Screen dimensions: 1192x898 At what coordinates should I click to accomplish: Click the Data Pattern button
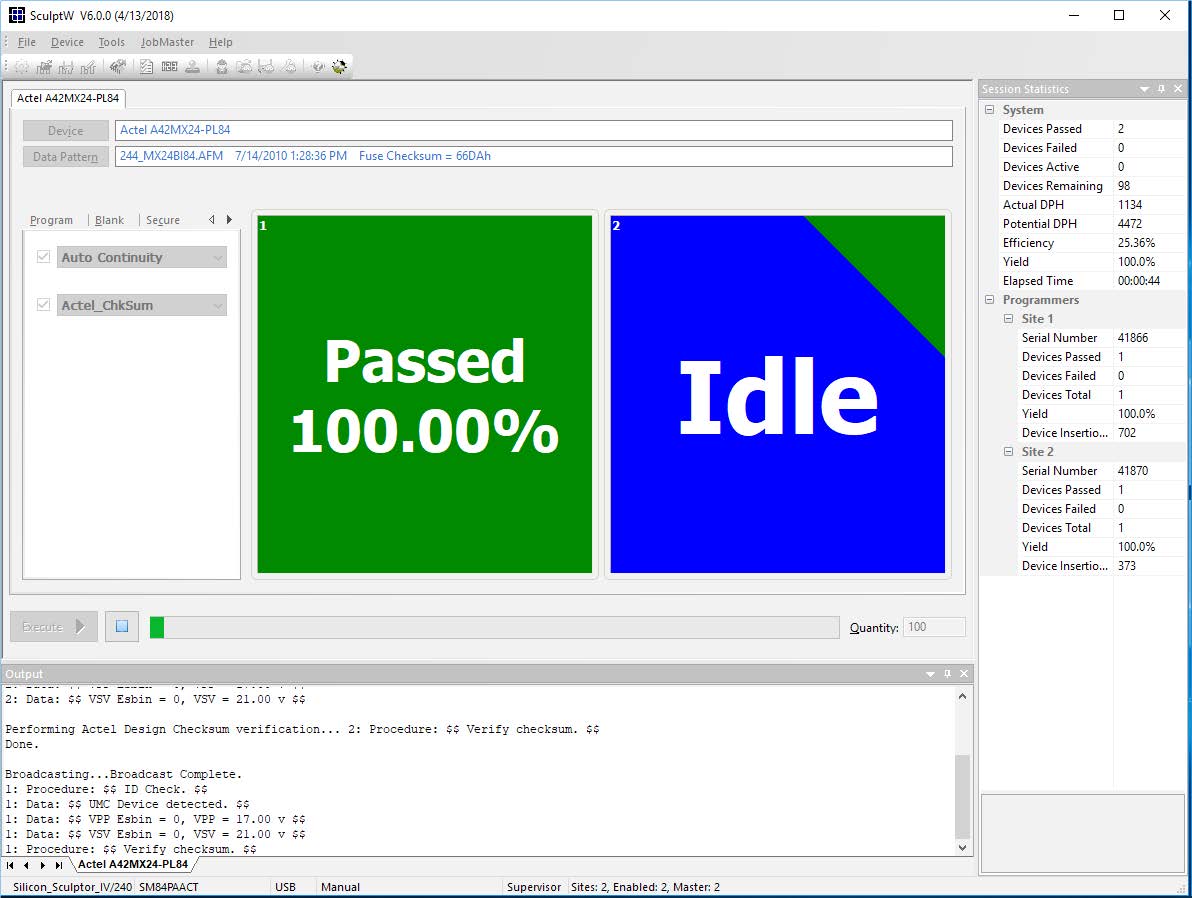pyautogui.click(x=65, y=157)
